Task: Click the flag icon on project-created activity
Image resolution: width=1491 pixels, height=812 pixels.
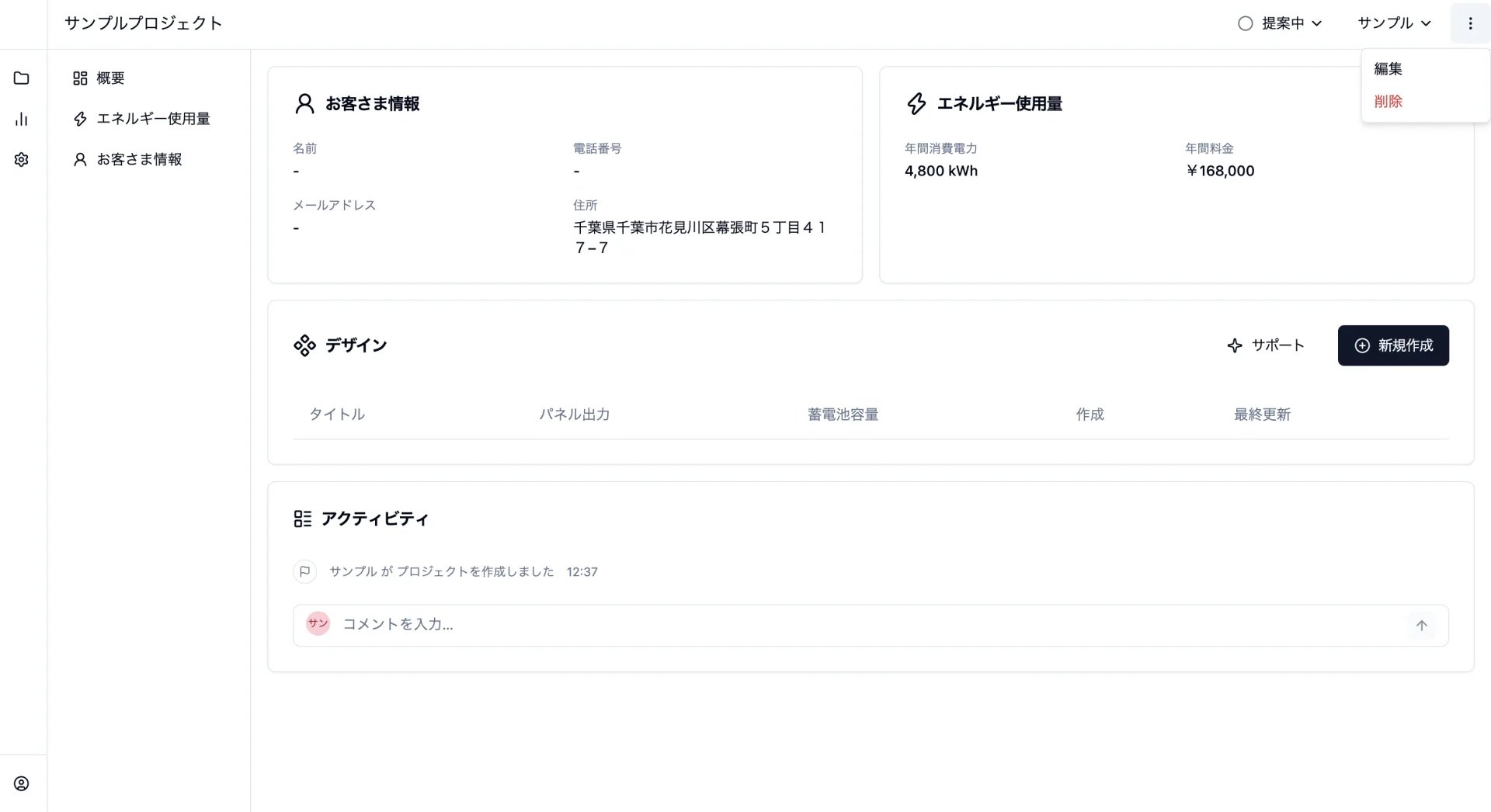Action: [304, 571]
